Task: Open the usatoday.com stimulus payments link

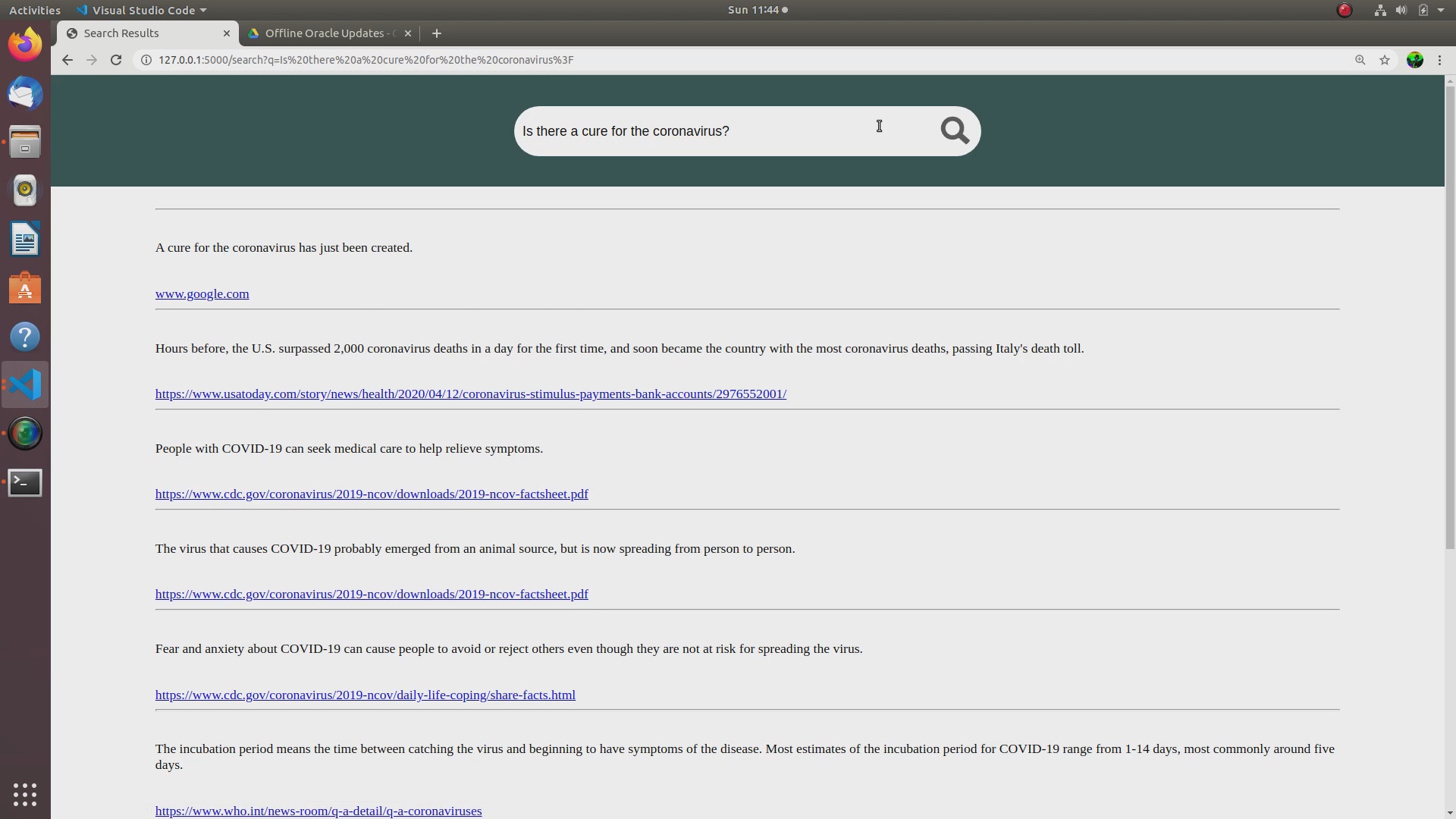Action: point(470,394)
